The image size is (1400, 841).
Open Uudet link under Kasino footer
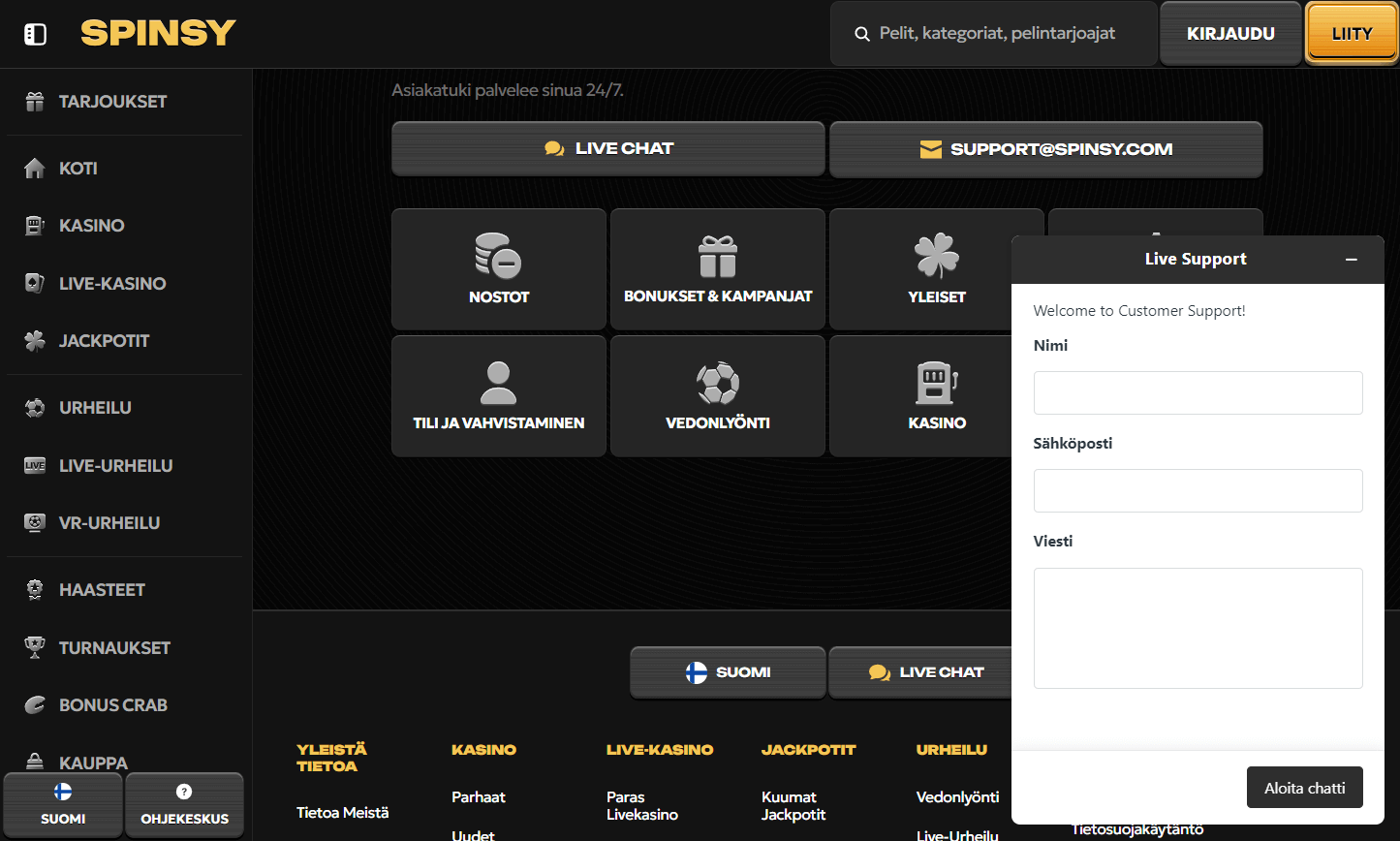[473, 834]
